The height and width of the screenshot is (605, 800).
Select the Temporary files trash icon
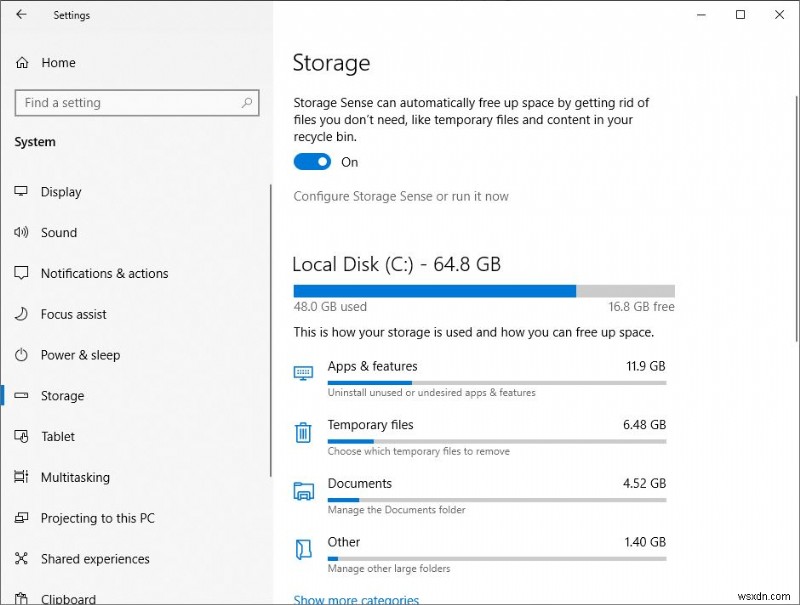click(303, 432)
